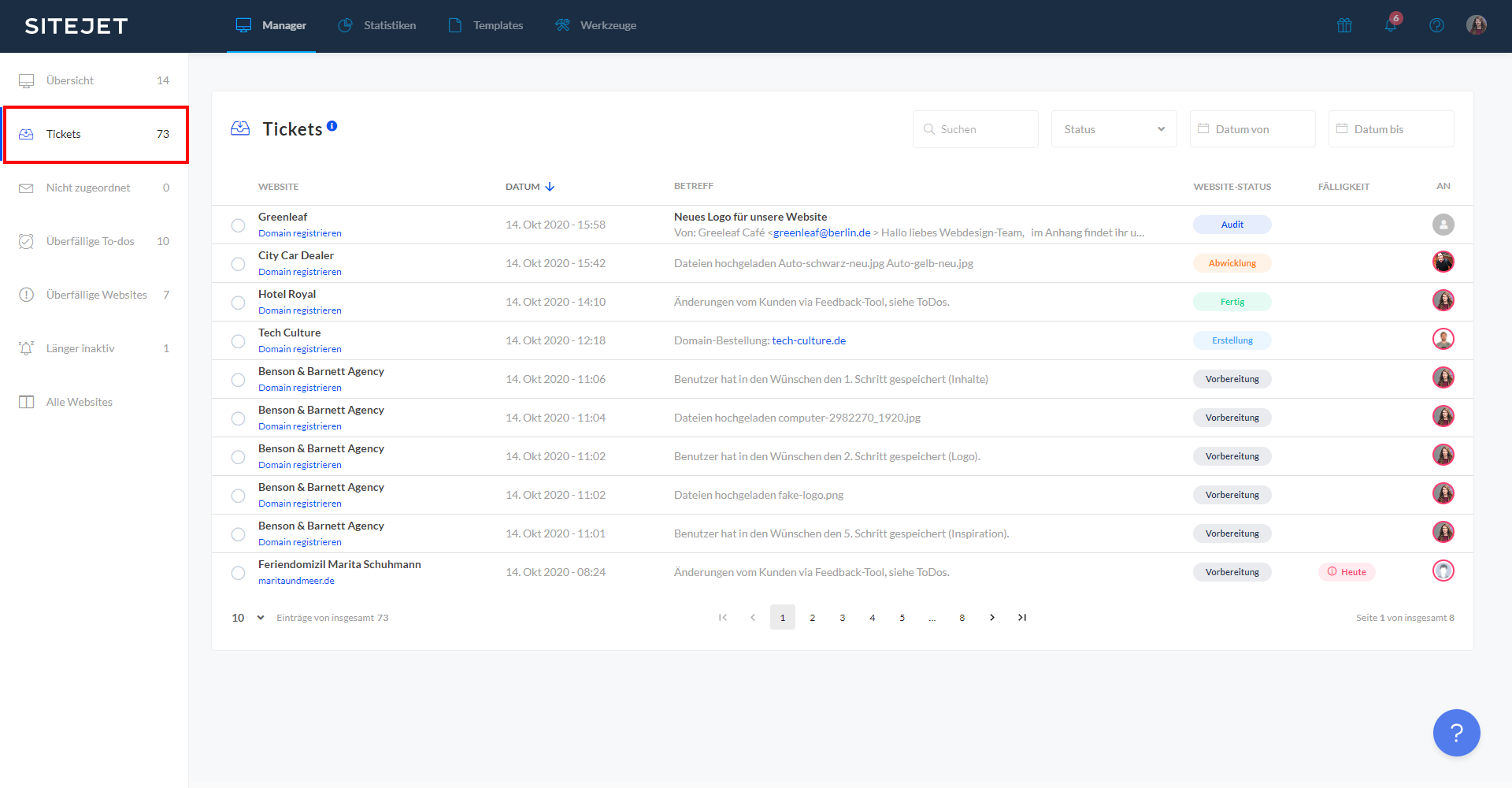Open the gift icon in top bar
This screenshot has height=788, width=1512.
tap(1344, 25)
